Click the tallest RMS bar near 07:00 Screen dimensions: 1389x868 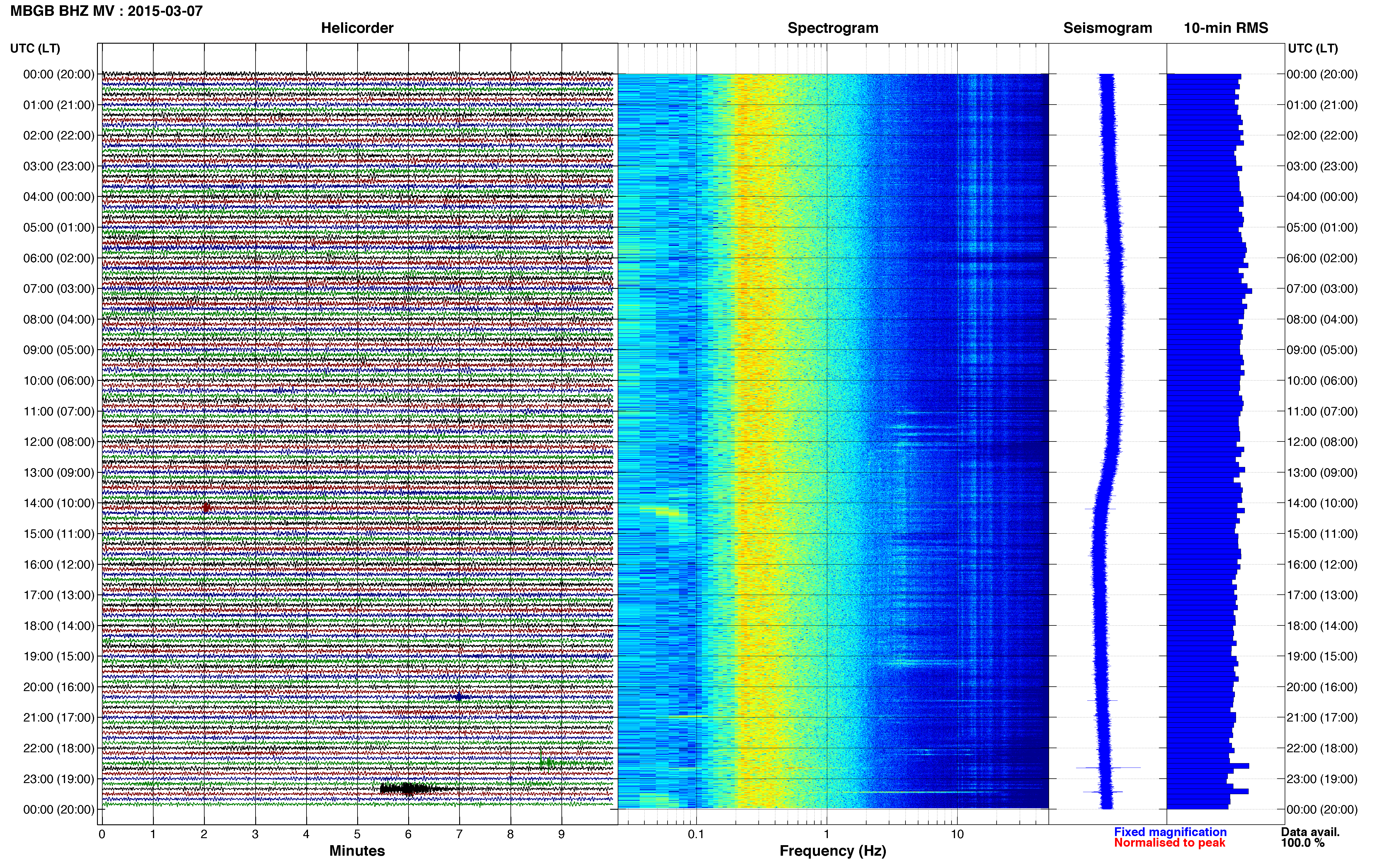(x=1209, y=291)
